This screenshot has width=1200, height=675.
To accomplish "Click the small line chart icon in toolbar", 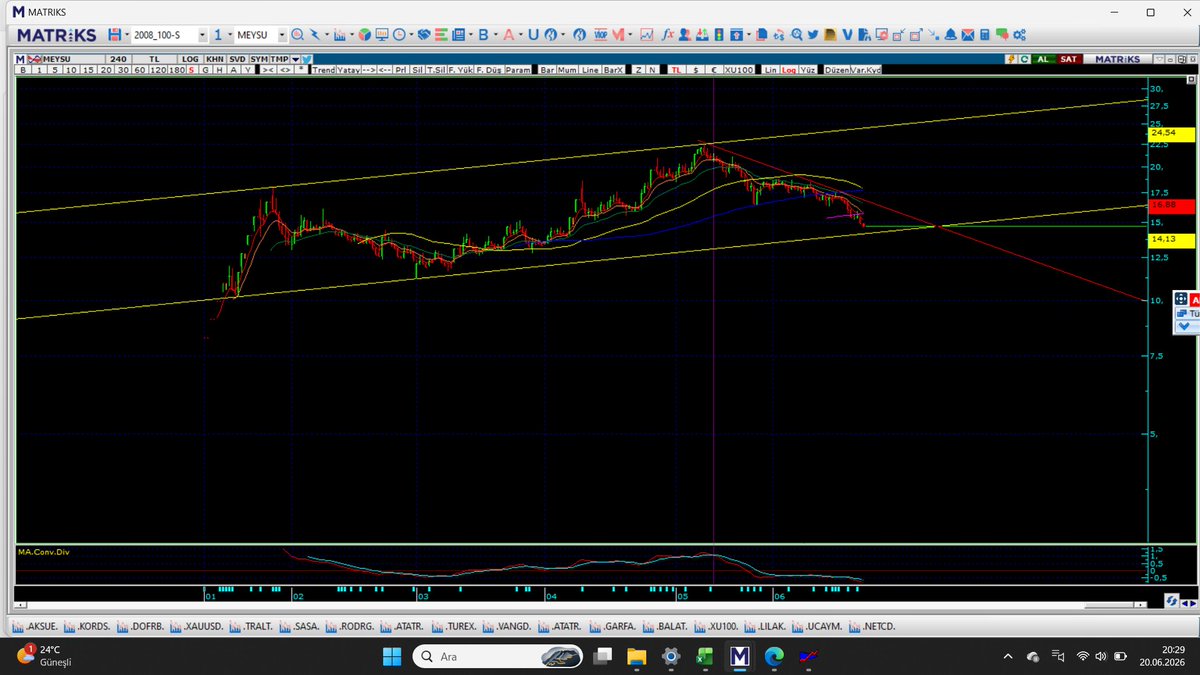I will pos(647,35).
